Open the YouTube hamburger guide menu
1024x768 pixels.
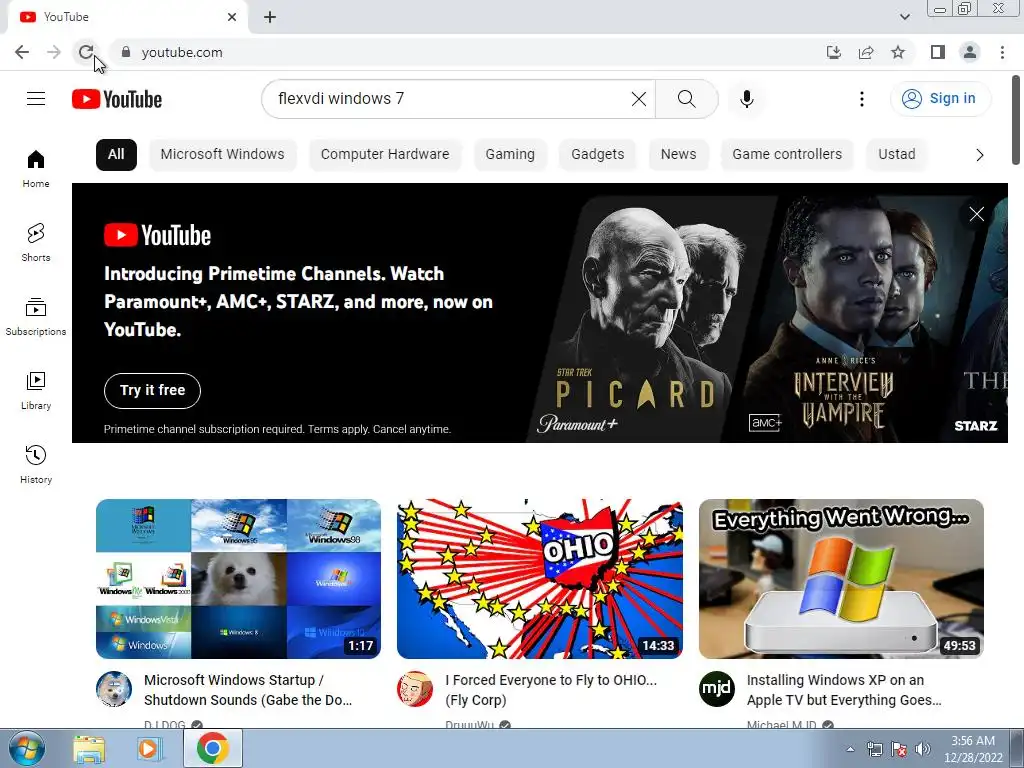coord(36,99)
